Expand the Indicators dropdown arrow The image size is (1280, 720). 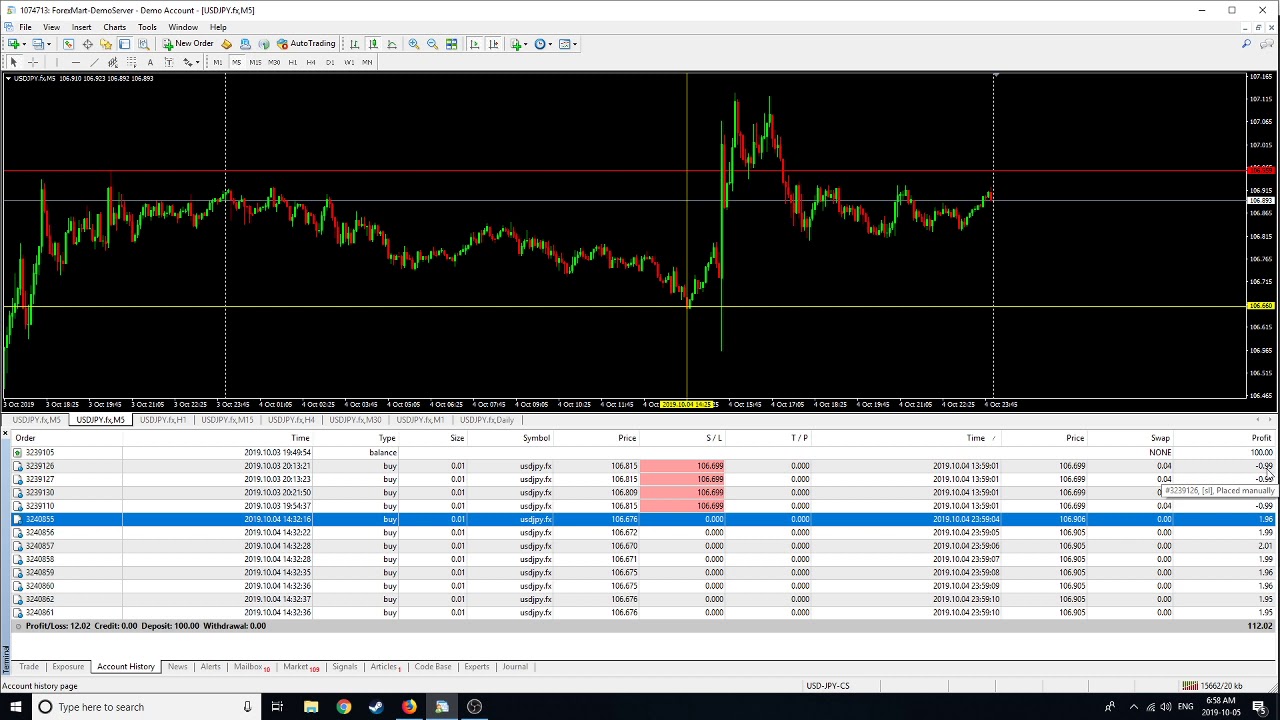tap(527, 44)
